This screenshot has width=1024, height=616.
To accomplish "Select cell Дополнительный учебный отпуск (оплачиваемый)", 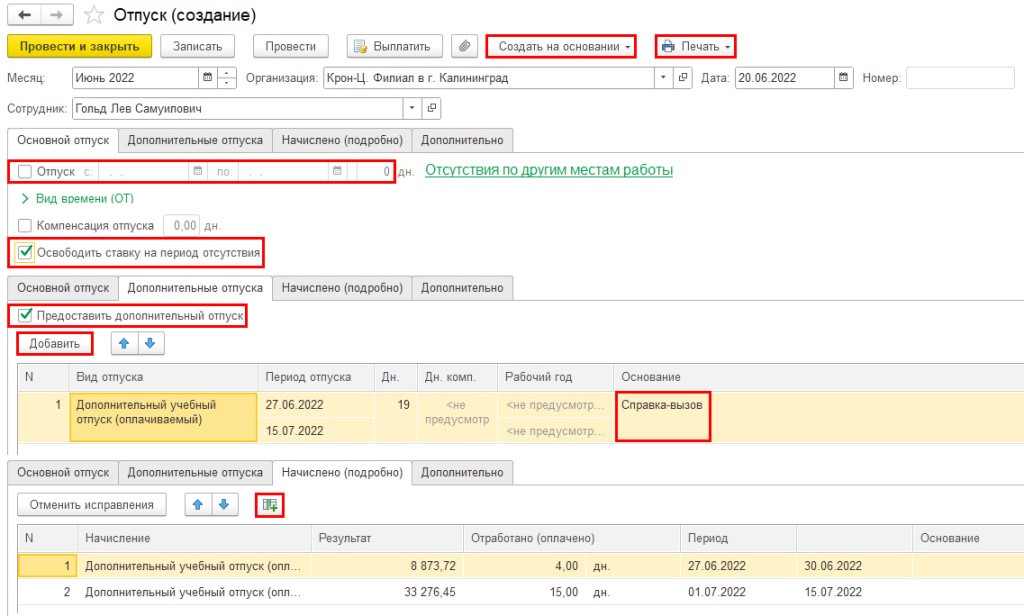I will [163, 417].
